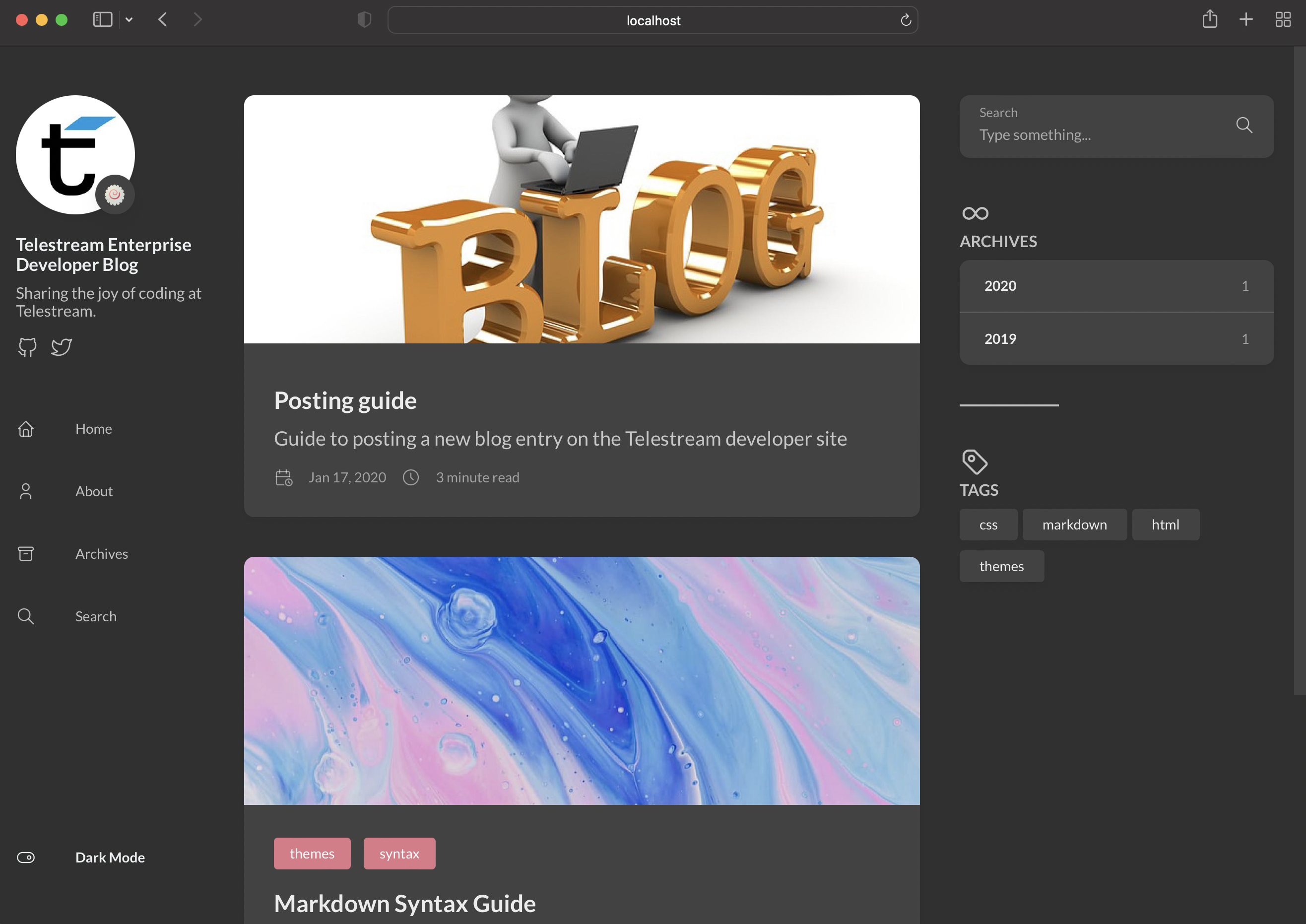This screenshot has width=1306, height=924.
Task: Select the css tag
Action: [988, 525]
